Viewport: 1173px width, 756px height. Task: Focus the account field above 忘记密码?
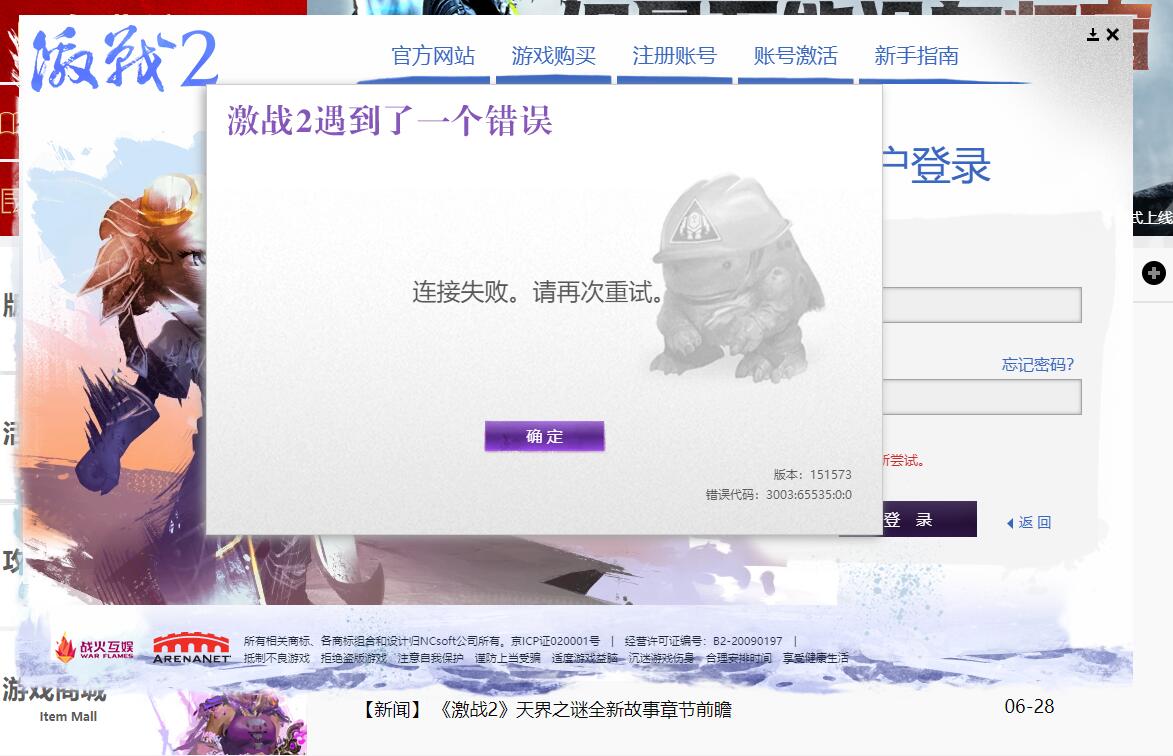pyautogui.click(x=982, y=305)
